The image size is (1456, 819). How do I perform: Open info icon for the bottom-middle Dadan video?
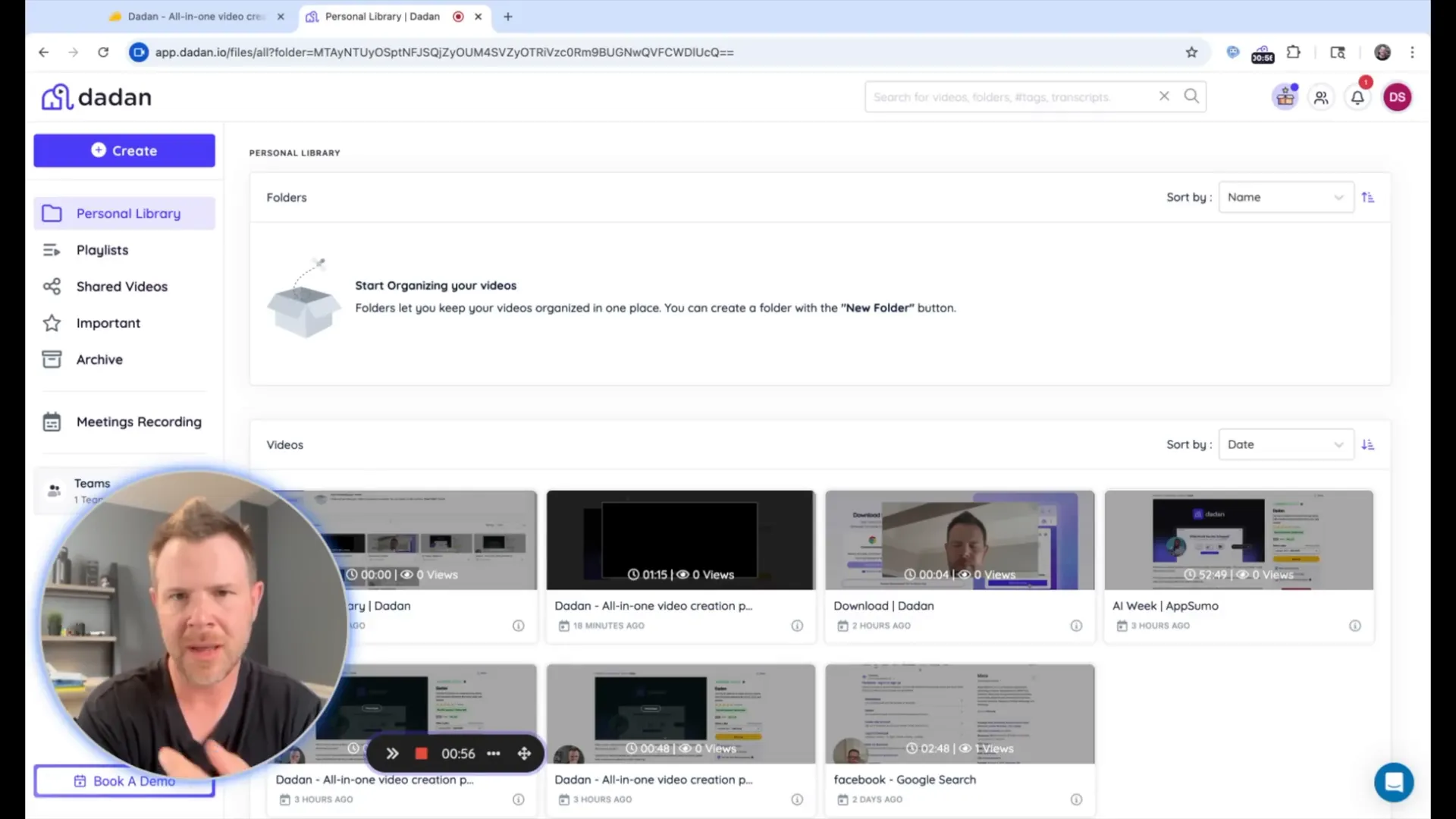pyautogui.click(x=797, y=799)
